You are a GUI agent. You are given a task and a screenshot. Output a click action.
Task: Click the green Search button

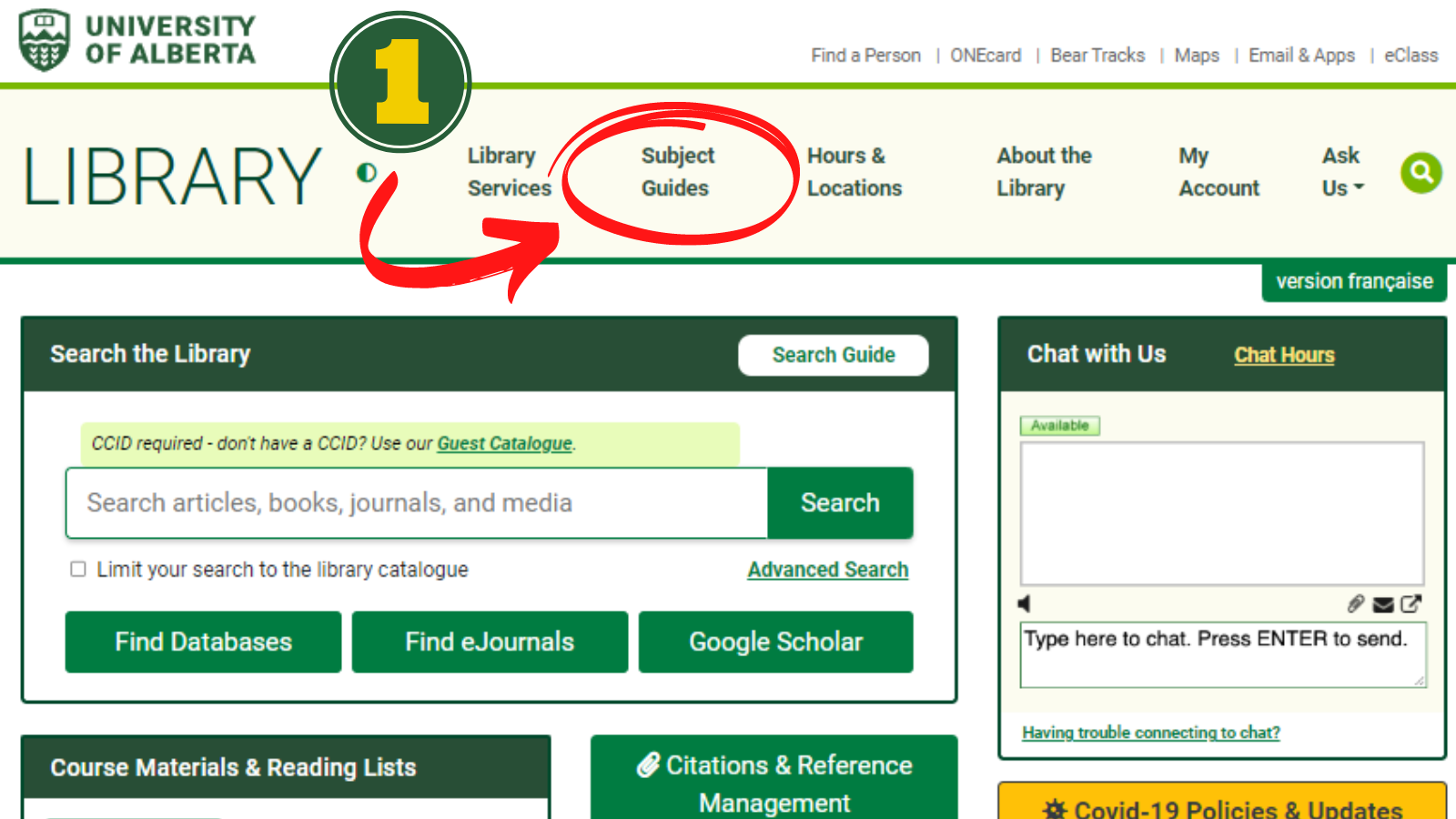click(840, 503)
